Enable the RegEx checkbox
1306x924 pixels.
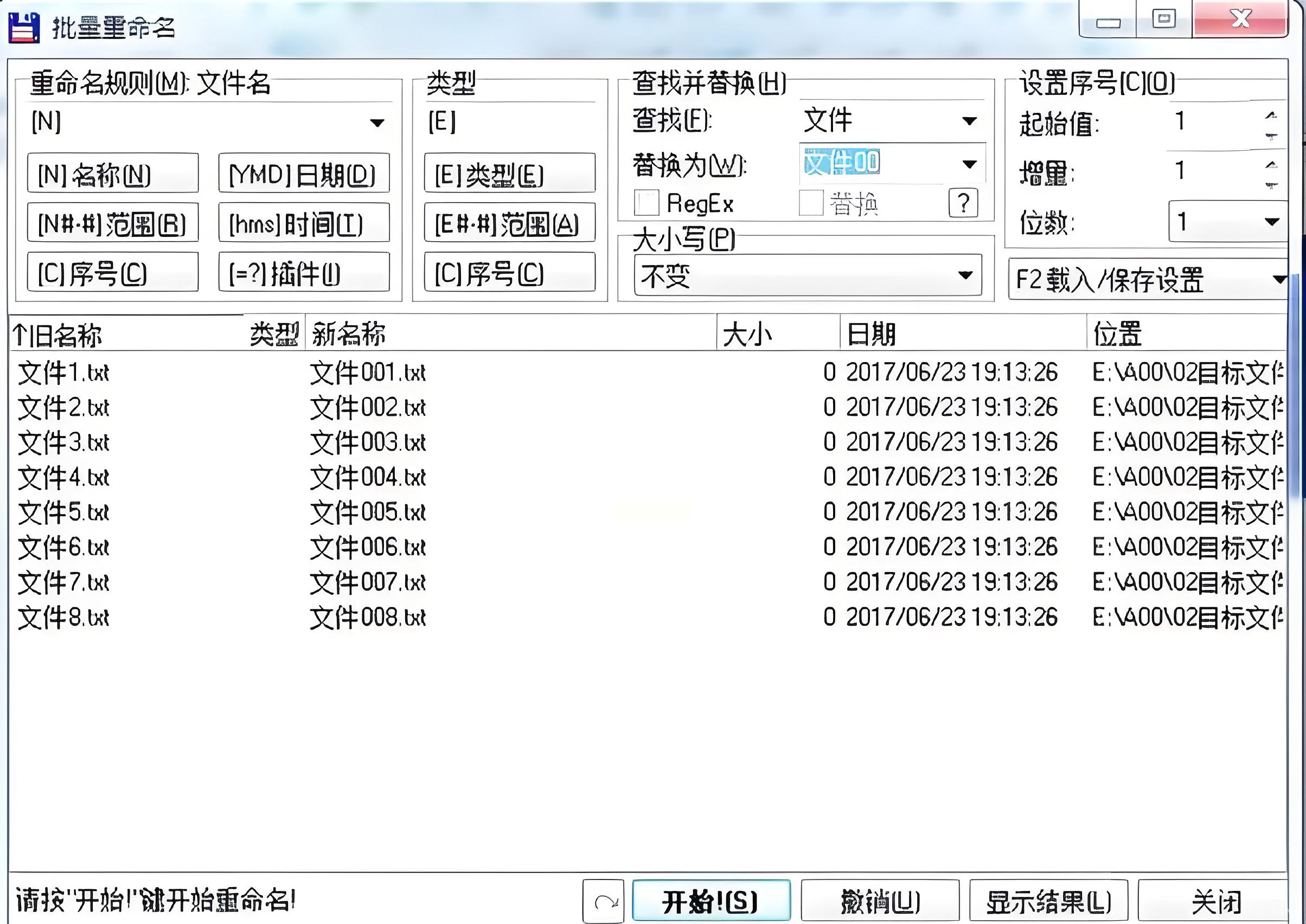tap(646, 203)
